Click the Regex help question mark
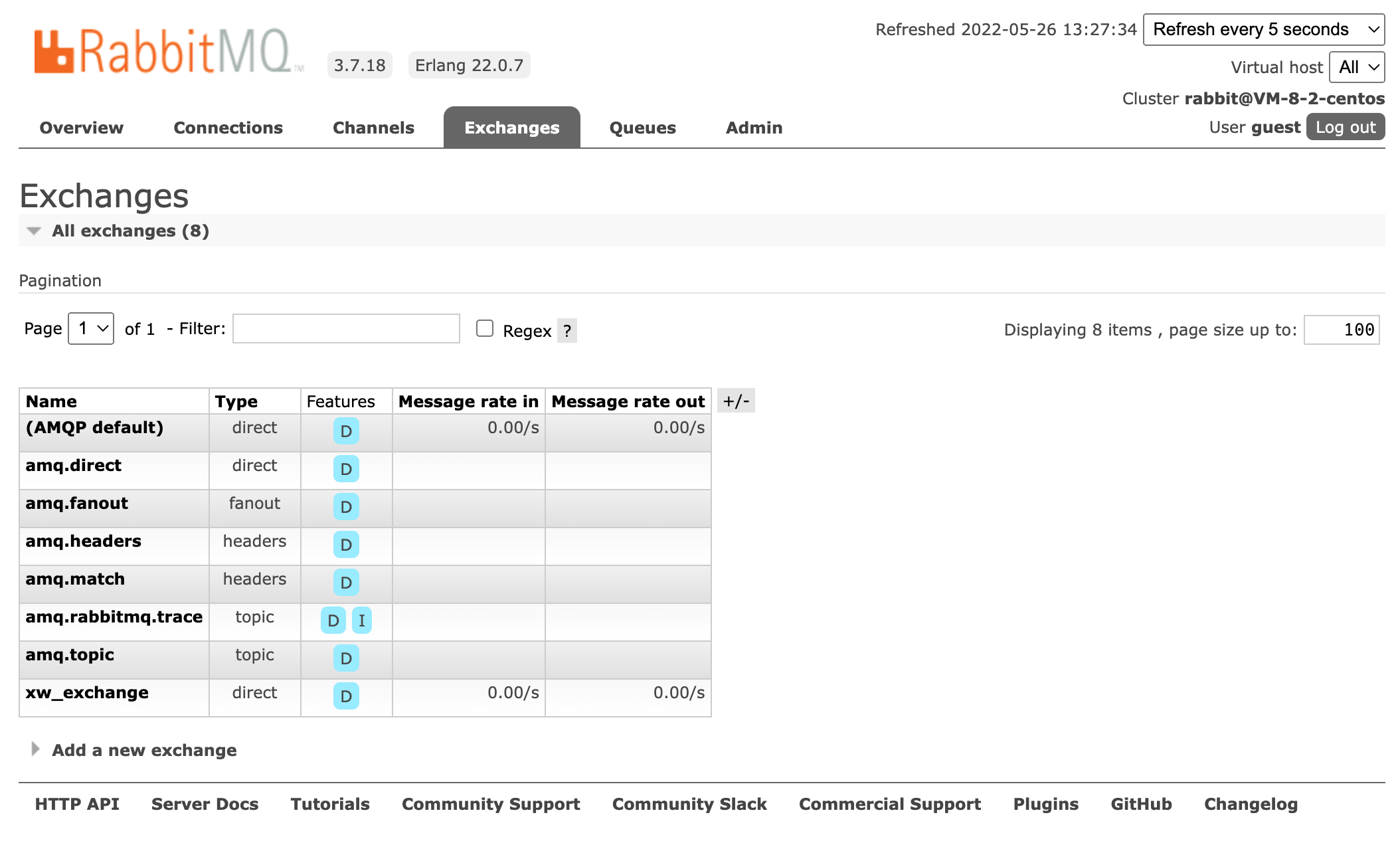 (x=567, y=331)
